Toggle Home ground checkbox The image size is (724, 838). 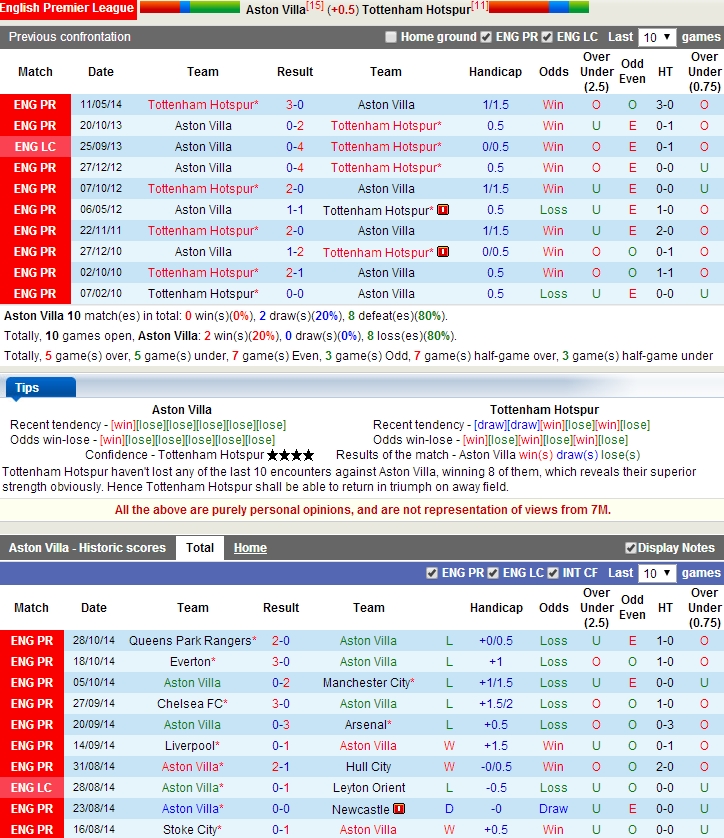(391, 37)
